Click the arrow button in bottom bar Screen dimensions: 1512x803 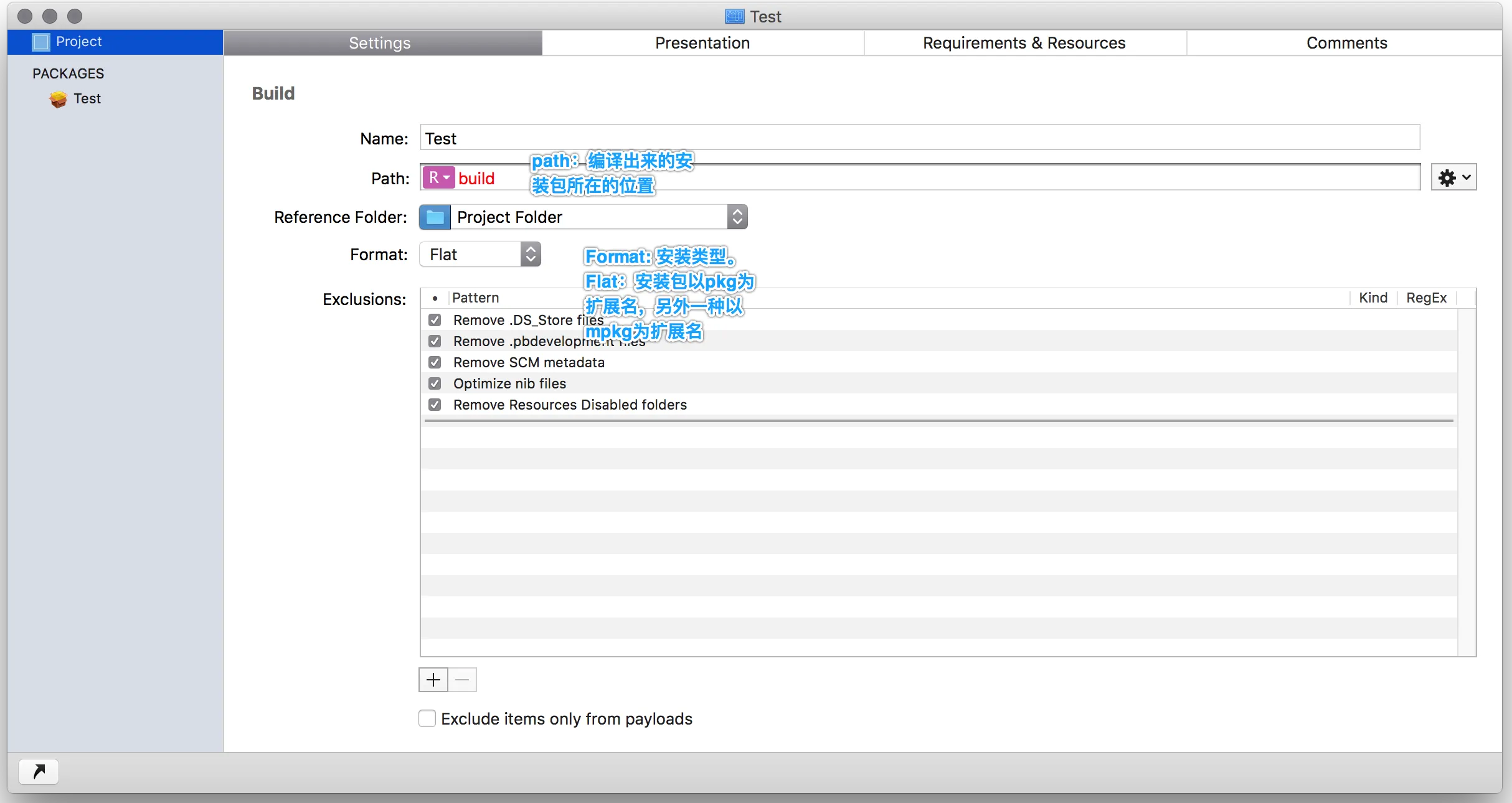pos(39,772)
